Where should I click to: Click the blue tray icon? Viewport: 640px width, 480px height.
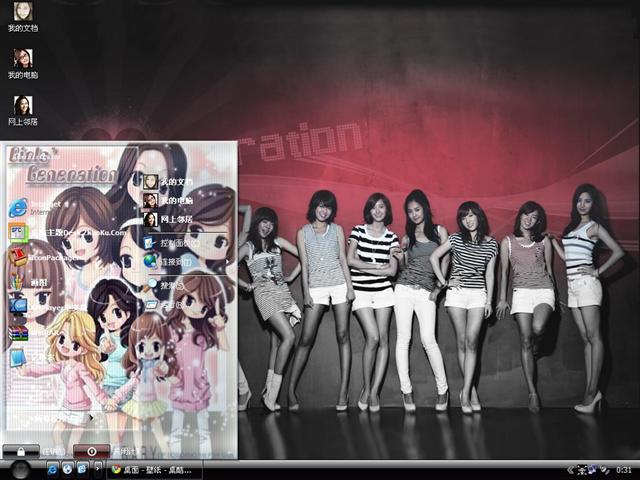[594, 470]
